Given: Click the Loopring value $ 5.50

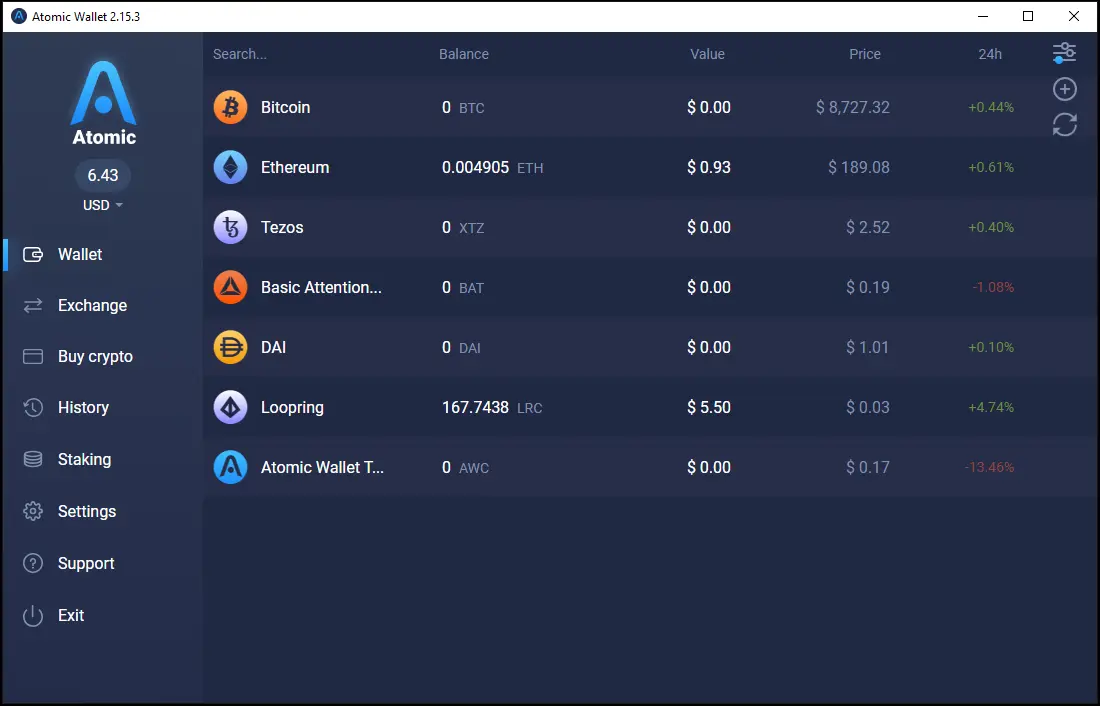Looking at the screenshot, I should 709,407.
